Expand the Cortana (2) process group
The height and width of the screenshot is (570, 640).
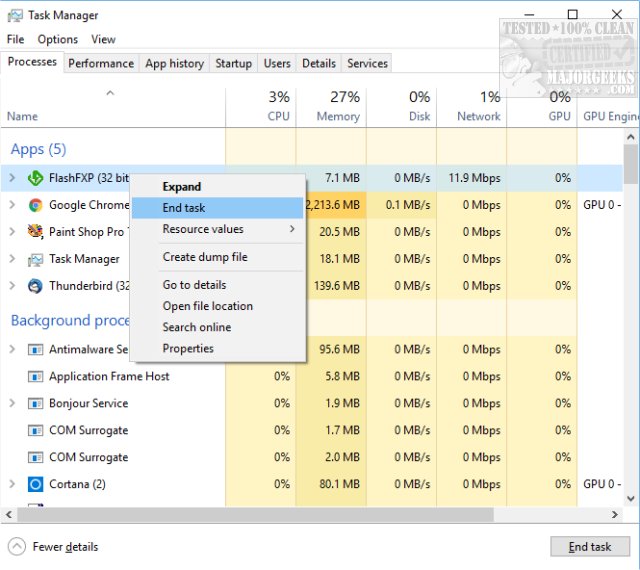(12, 484)
